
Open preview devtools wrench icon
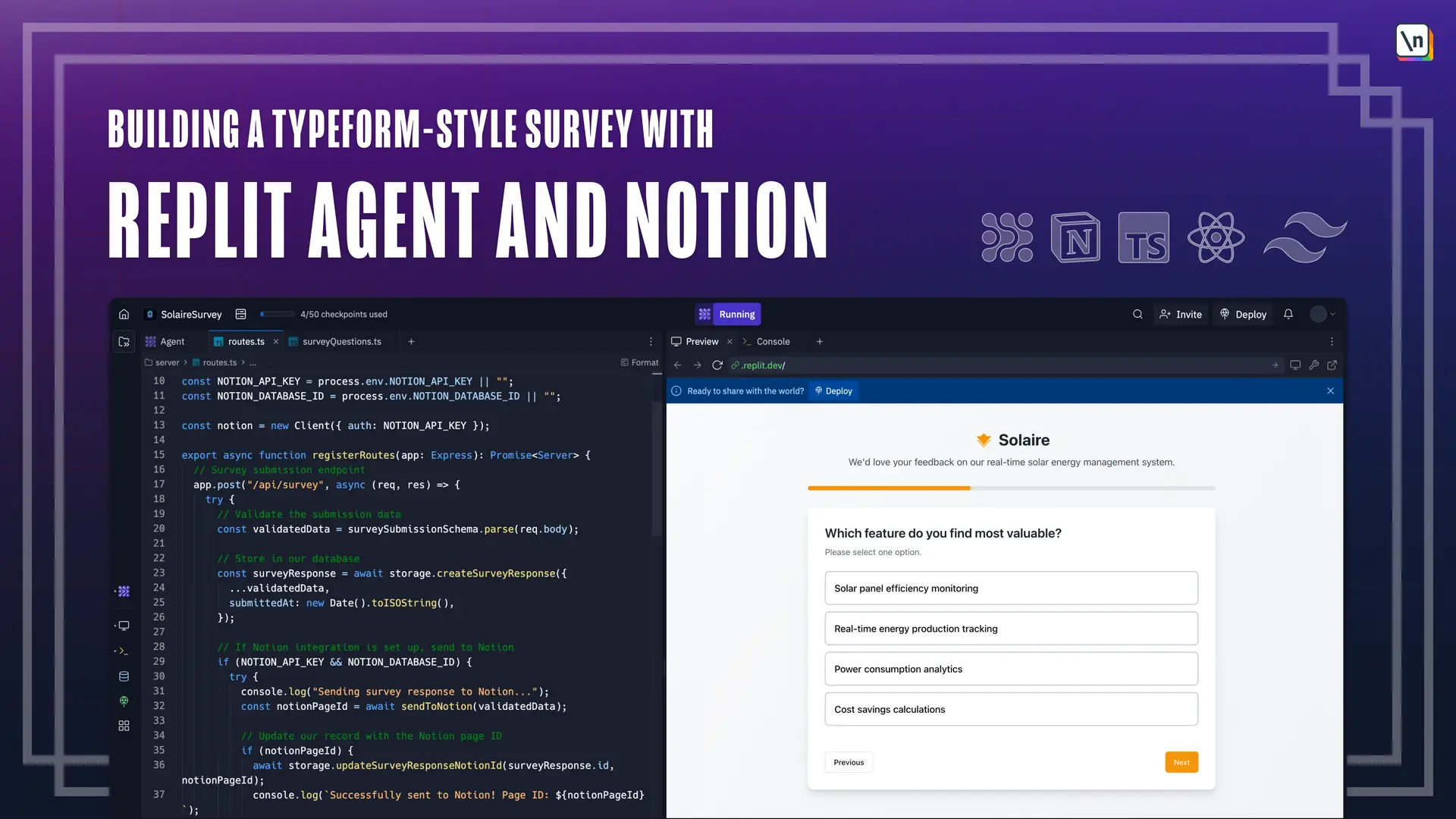click(1313, 366)
